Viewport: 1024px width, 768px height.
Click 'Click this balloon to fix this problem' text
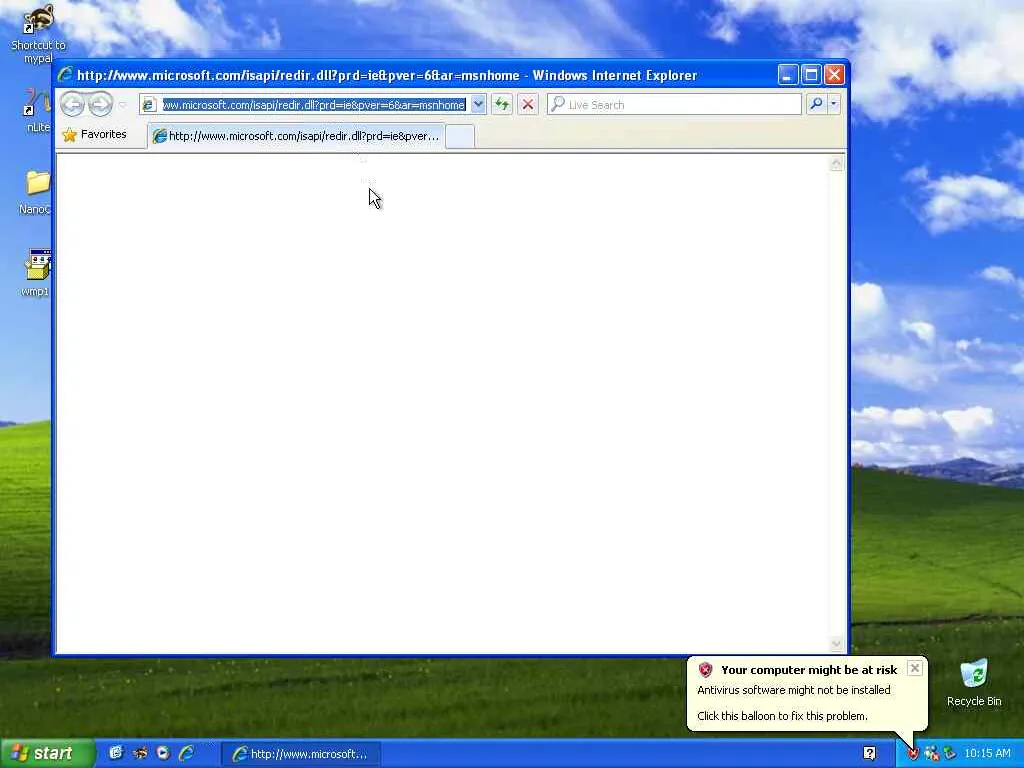point(782,716)
